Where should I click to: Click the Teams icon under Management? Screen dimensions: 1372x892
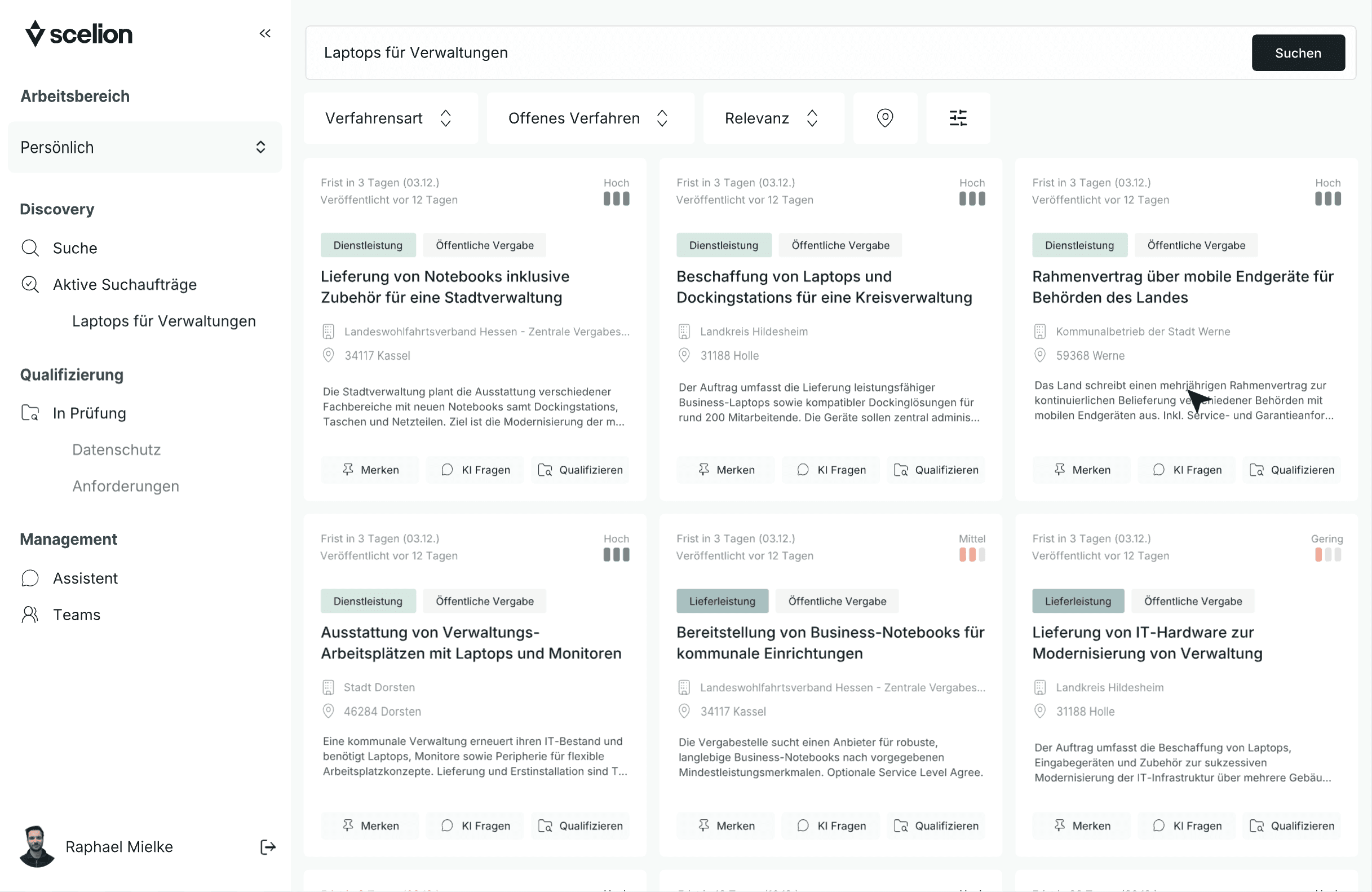coord(30,614)
